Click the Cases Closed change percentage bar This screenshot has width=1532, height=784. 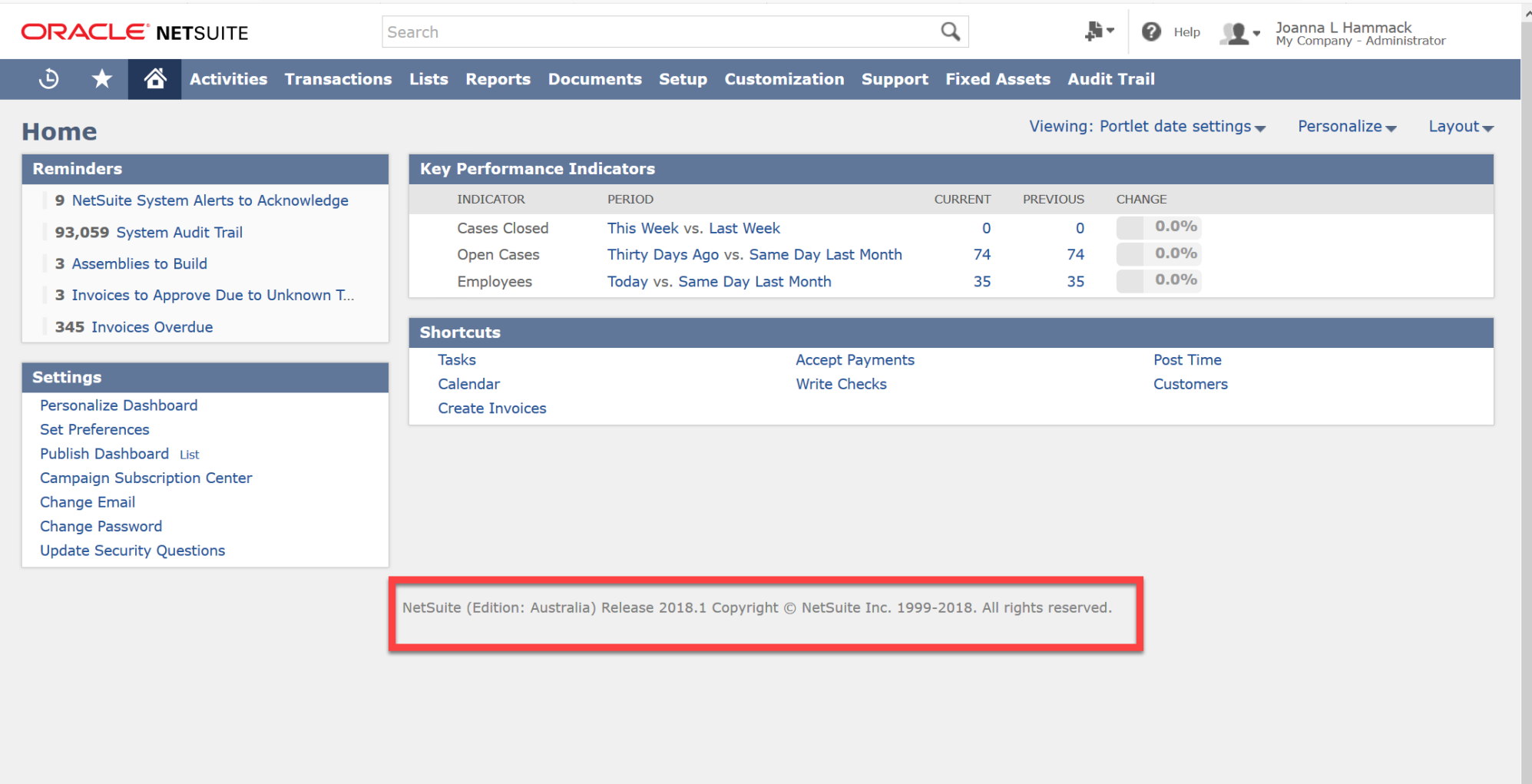point(1158,227)
